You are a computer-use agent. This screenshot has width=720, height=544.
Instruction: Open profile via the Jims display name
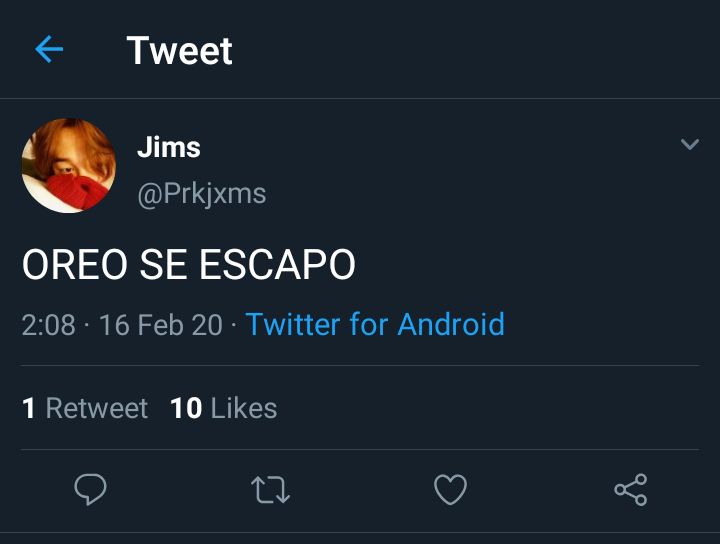click(169, 147)
